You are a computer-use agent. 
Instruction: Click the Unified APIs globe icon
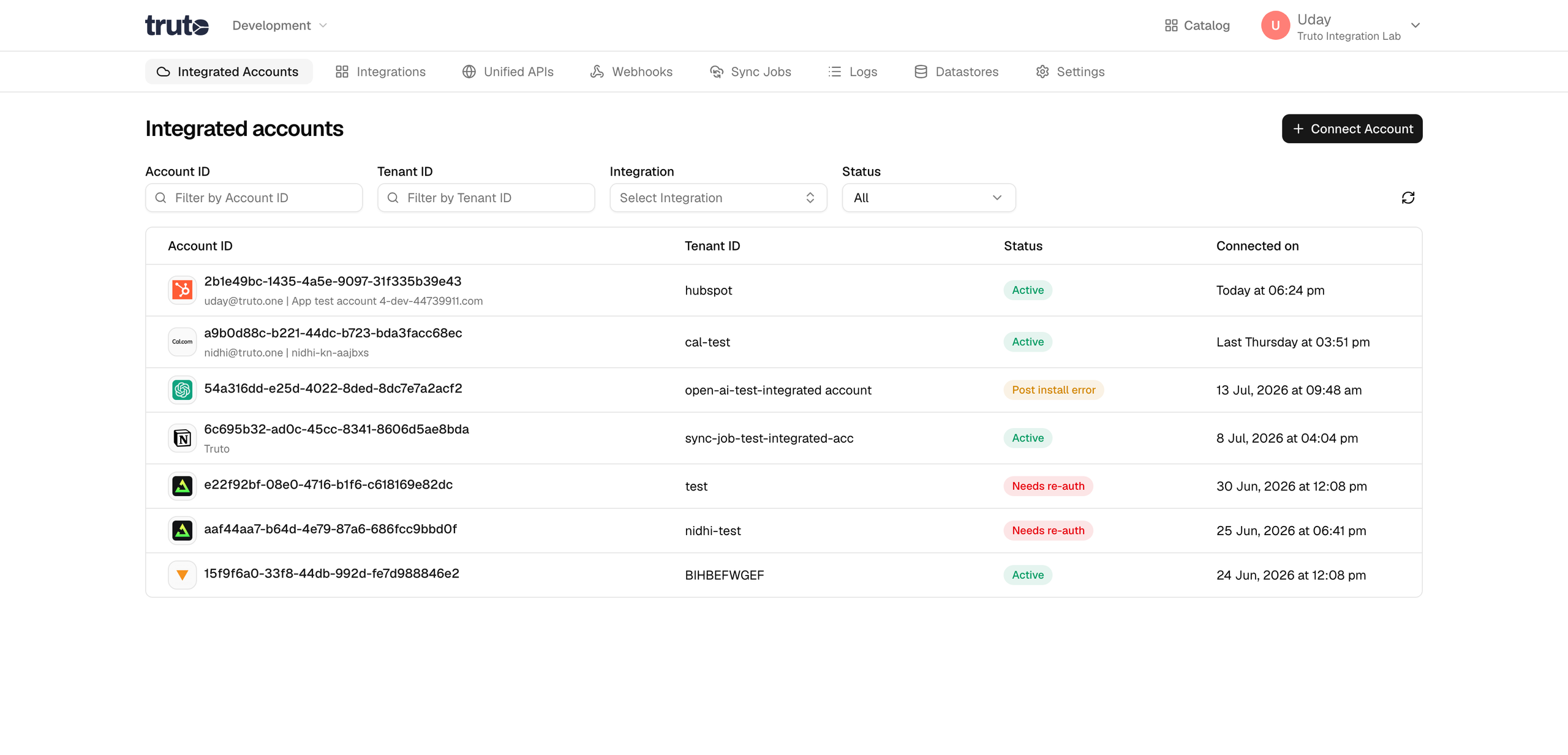pos(469,72)
